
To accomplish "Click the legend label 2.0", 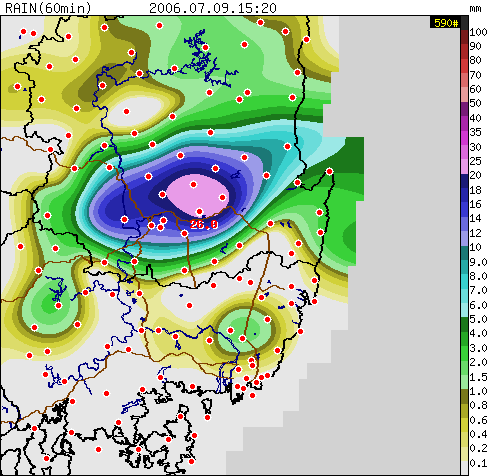I will [478, 362].
